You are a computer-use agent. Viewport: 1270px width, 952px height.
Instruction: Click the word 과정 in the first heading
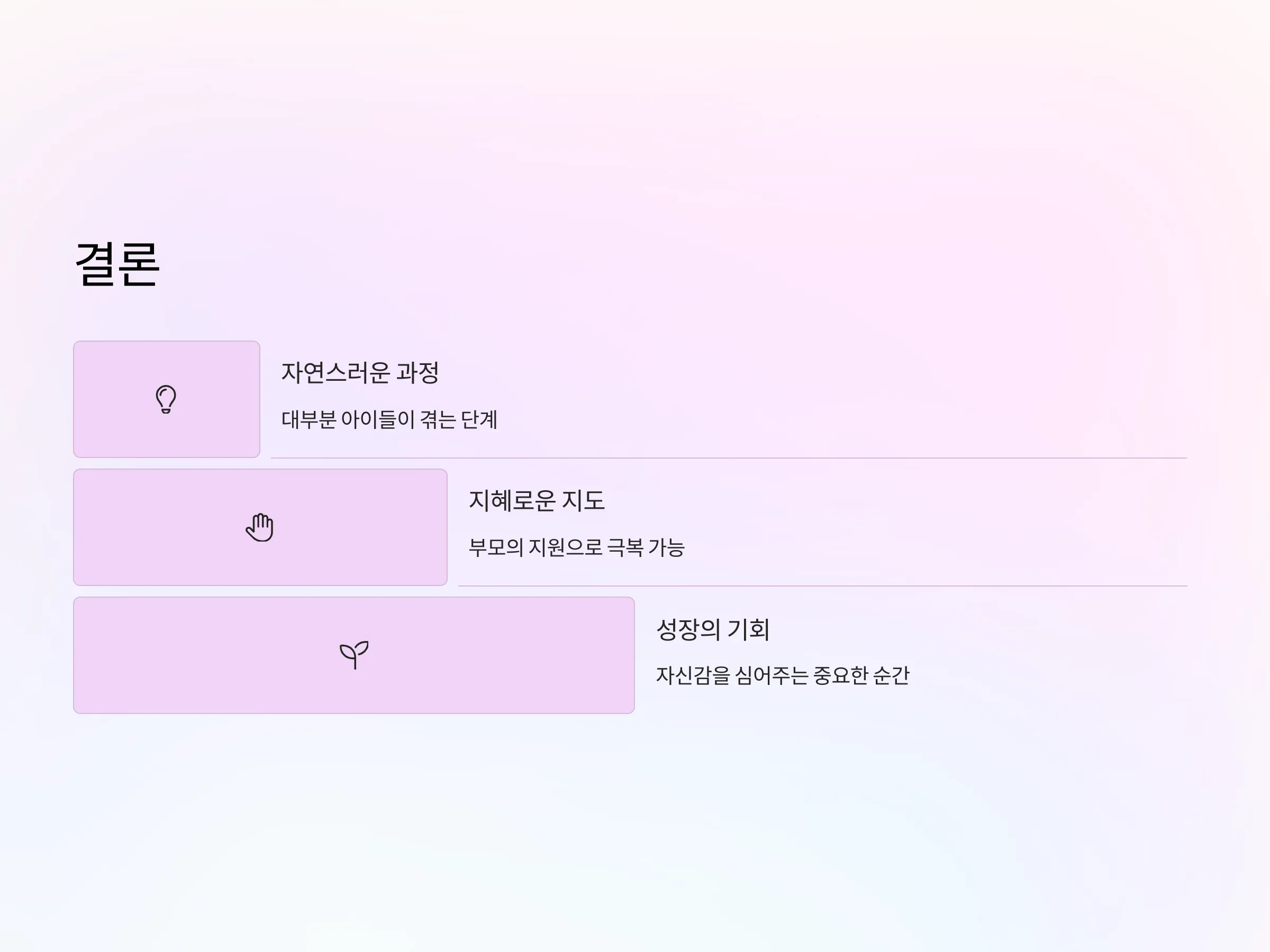[418, 372]
